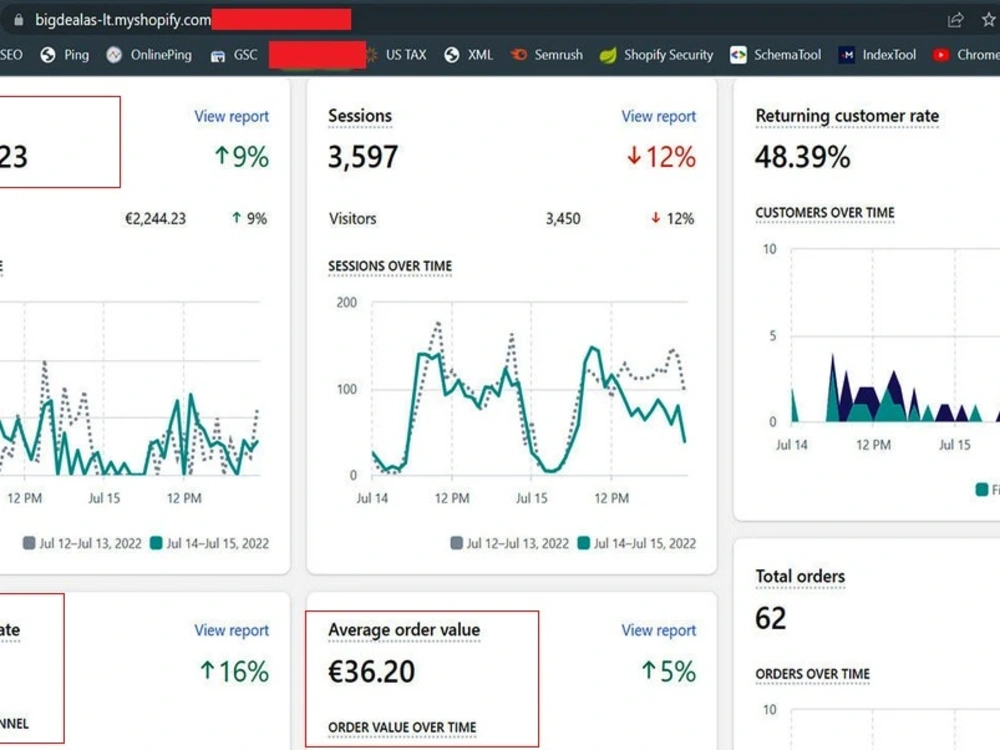This screenshot has height=750, width=1000.
Task: Click the Returning customer rate heading
Action: point(847,116)
